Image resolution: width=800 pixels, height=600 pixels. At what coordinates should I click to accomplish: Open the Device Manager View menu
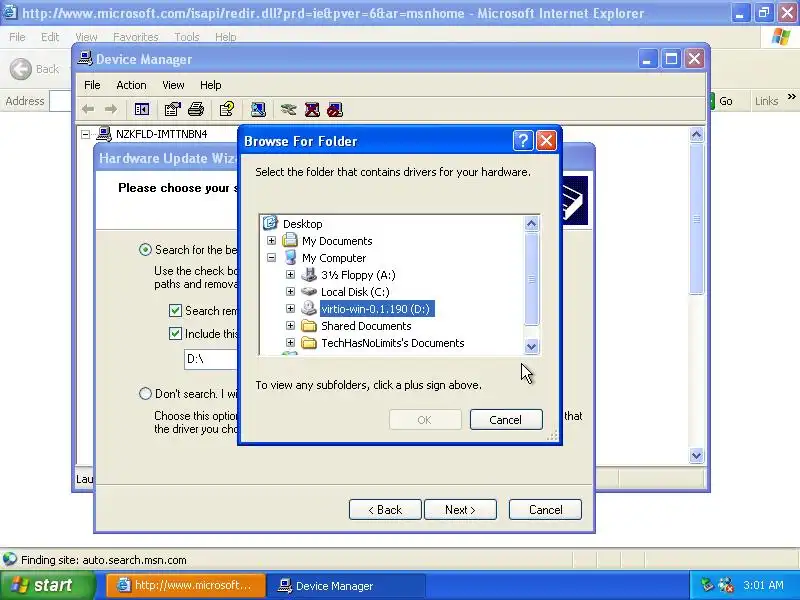173,85
